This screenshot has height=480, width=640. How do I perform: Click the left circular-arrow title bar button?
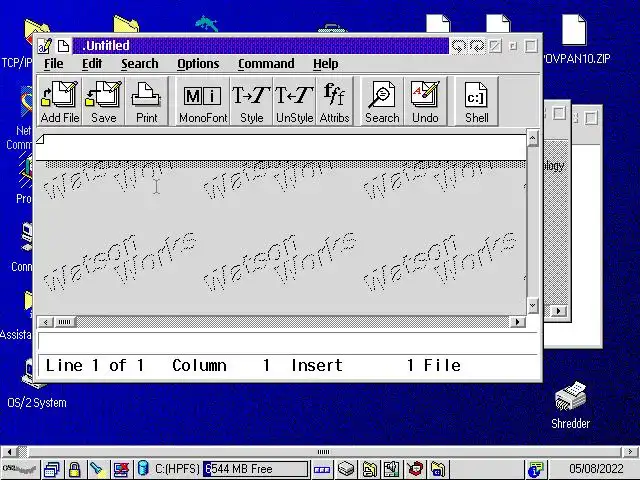tap(459, 46)
